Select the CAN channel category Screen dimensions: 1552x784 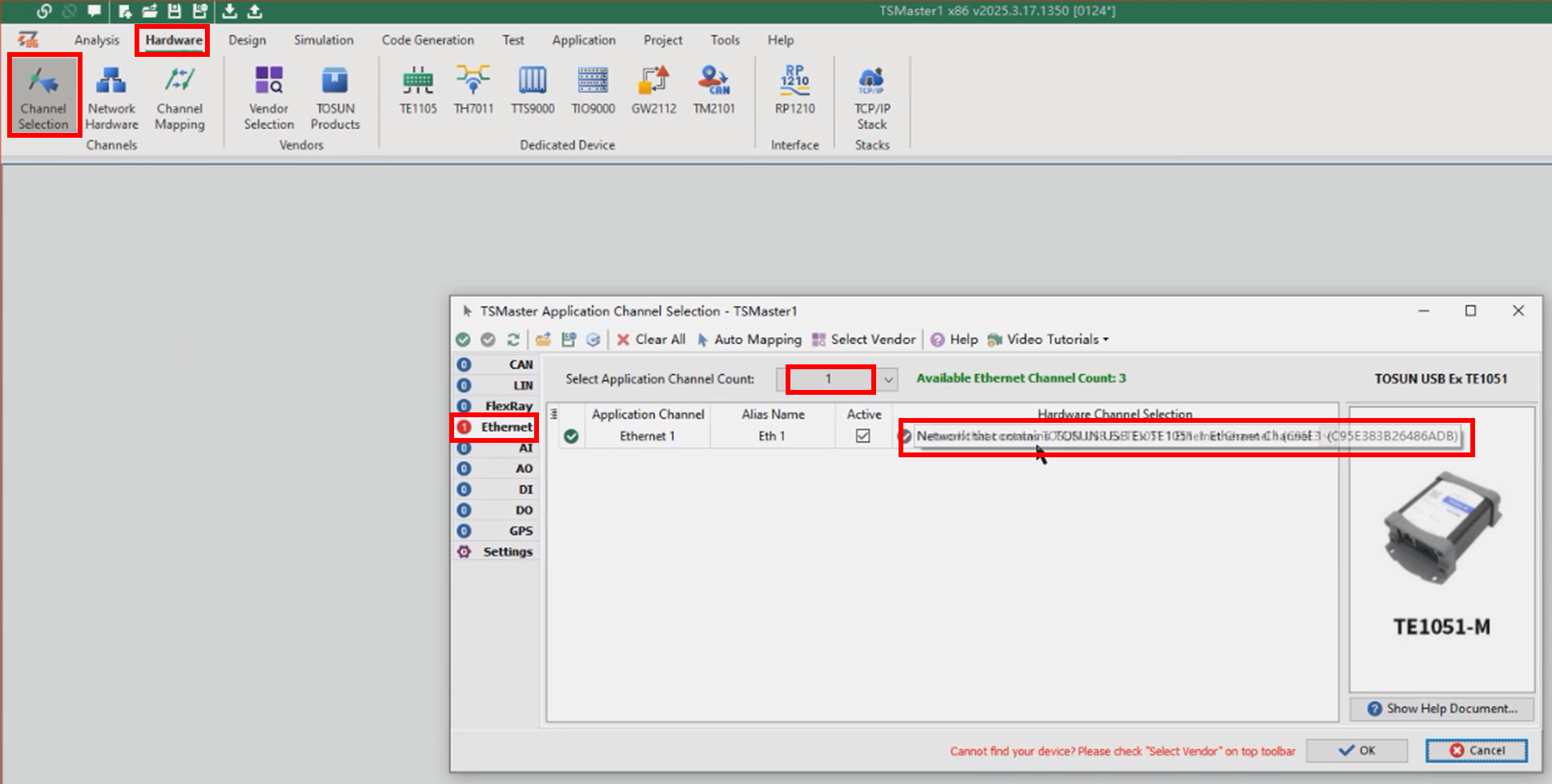(x=496, y=364)
